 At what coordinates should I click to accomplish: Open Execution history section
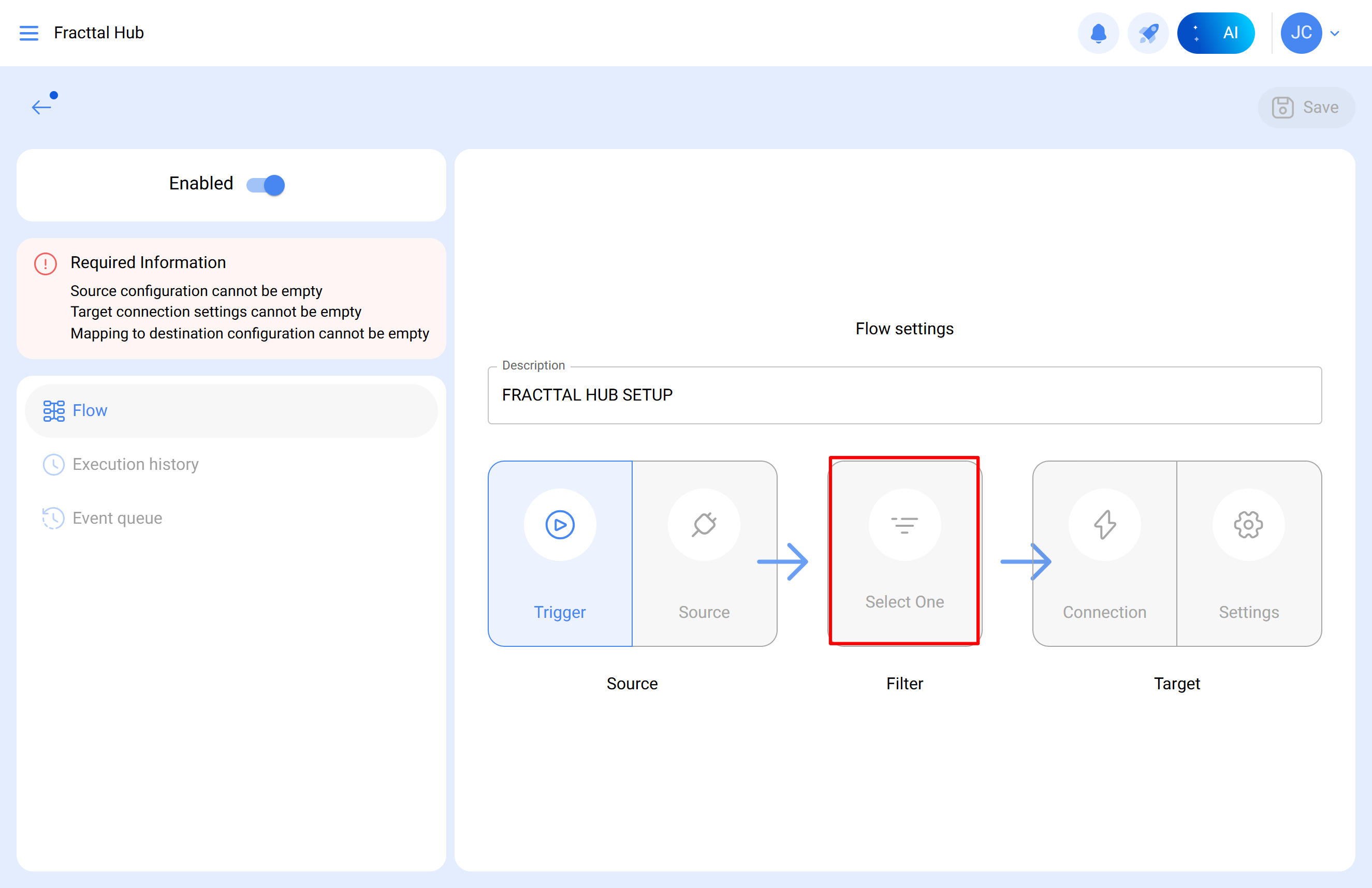point(135,464)
